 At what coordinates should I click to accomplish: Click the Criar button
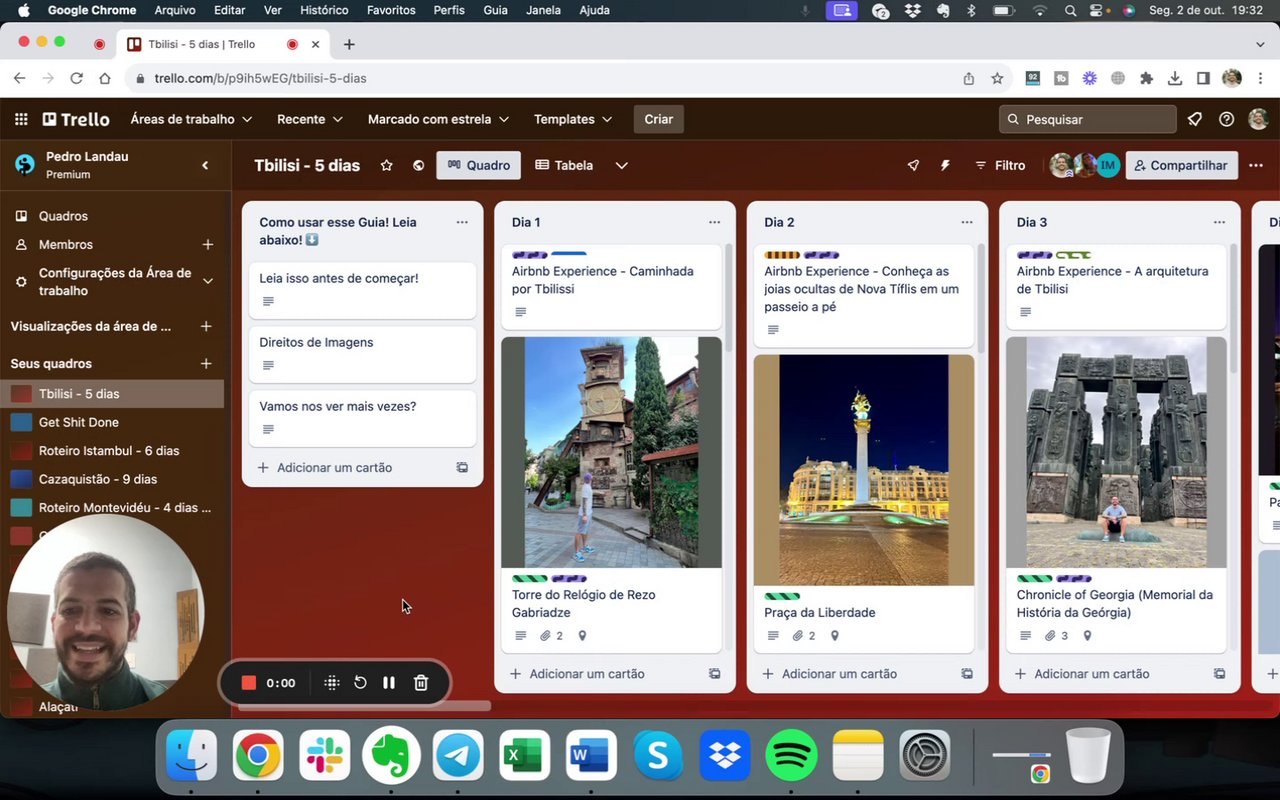(x=658, y=119)
